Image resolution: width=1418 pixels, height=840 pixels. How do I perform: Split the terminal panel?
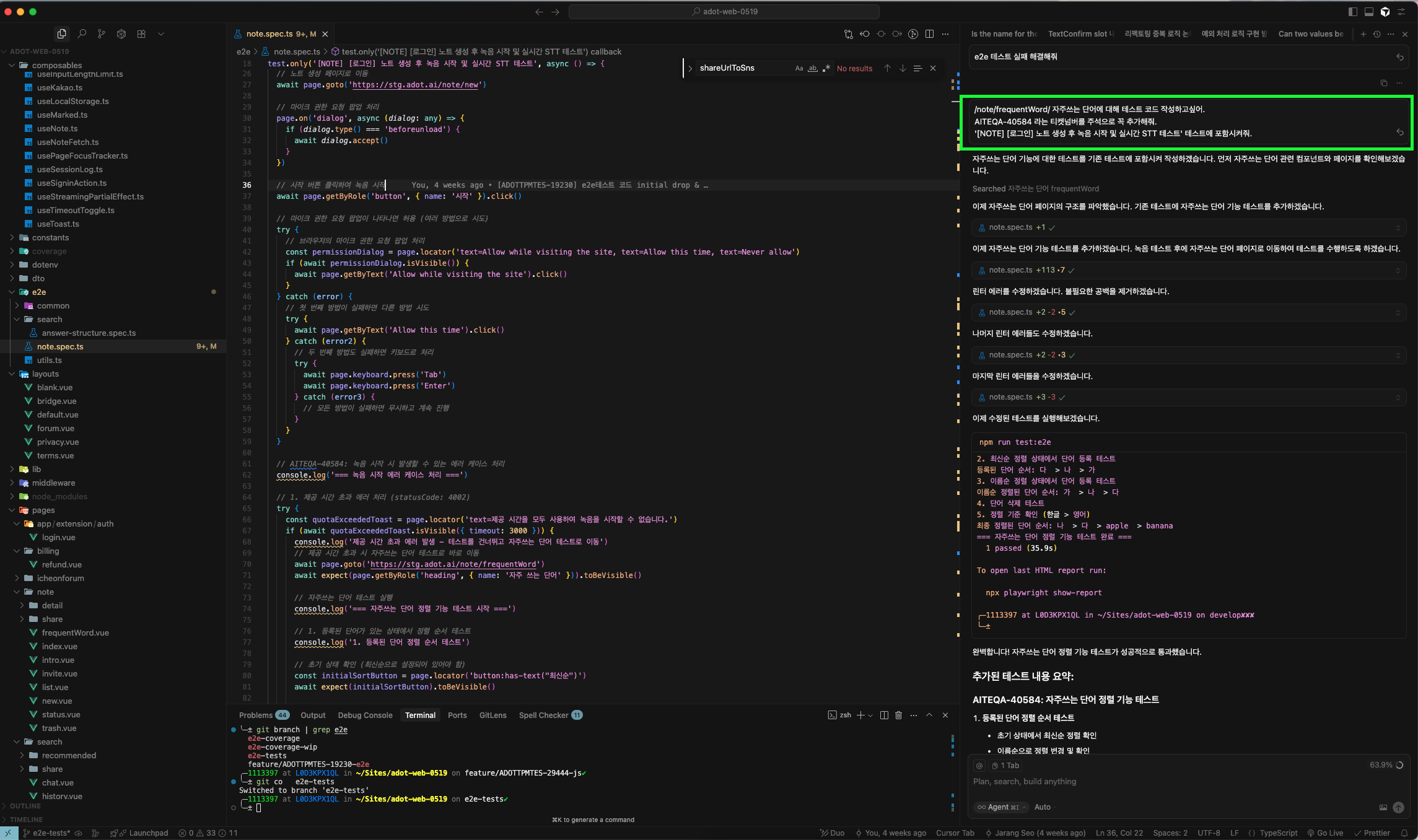point(884,715)
